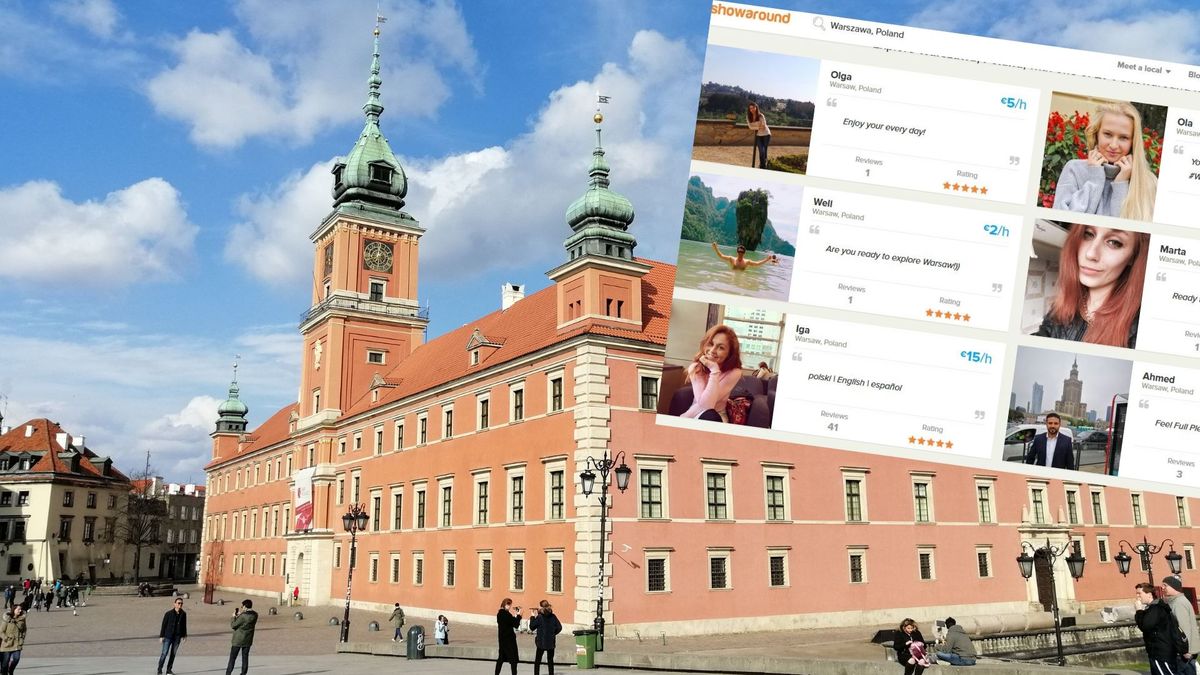Screen dimensions: 1200x675
Task: Click the quotation mark icon on Olga's card
Action: click(x=831, y=103)
